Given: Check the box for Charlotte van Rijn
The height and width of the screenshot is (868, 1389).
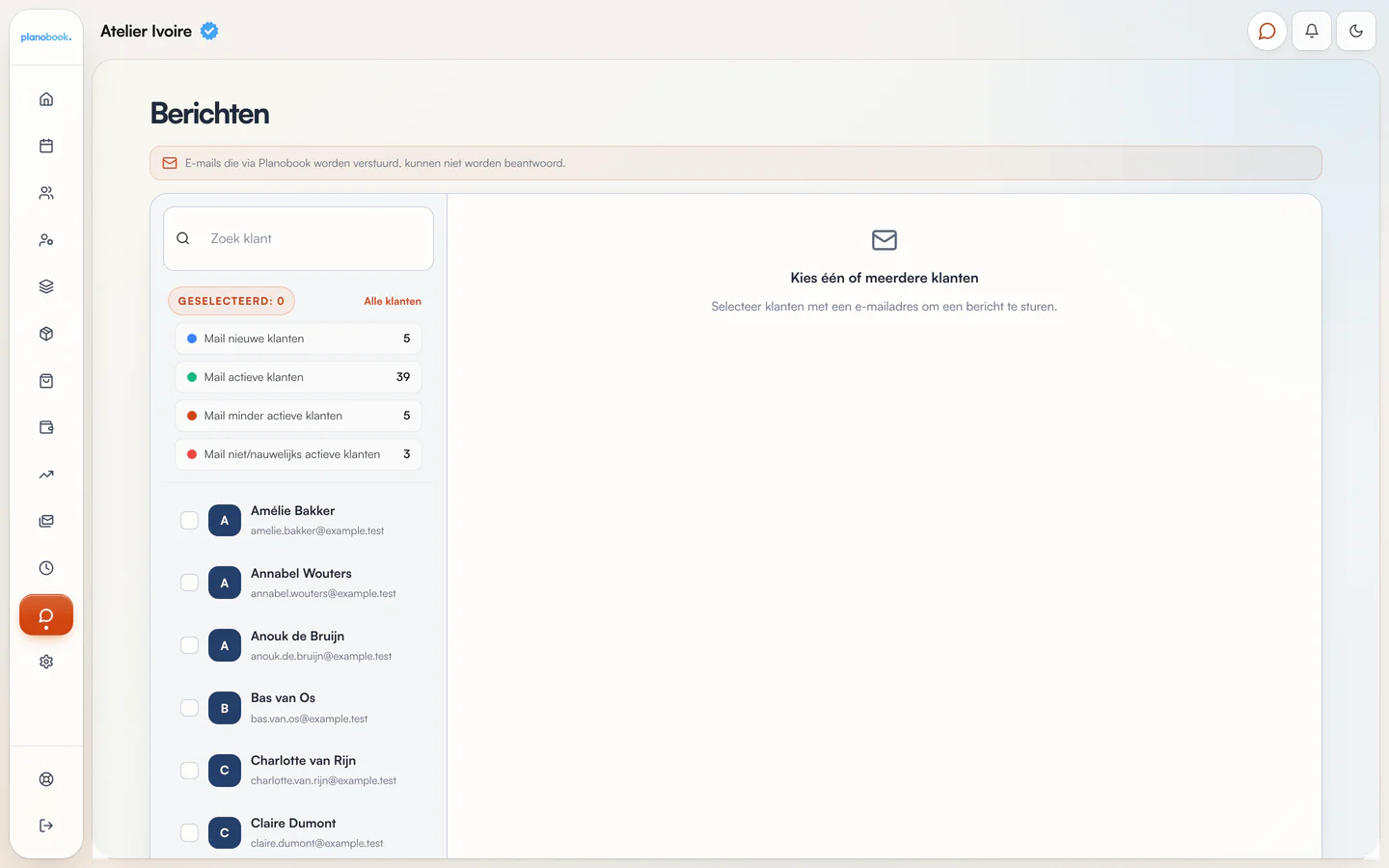Looking at the screenshot, I should coord(190,771).
